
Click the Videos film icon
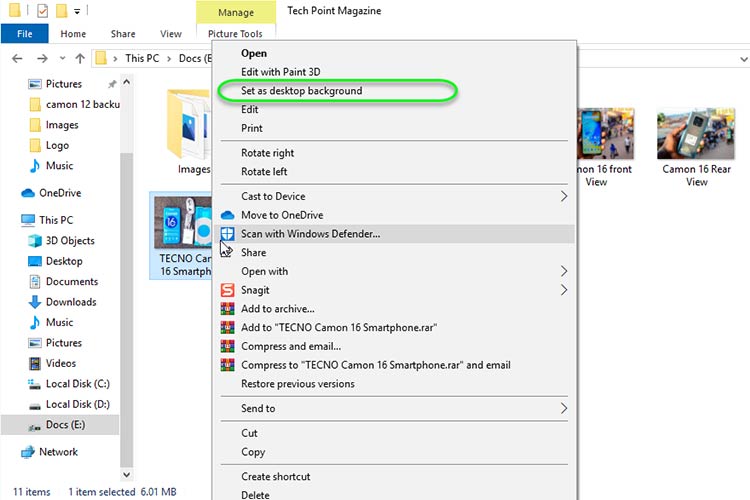point(34,364)
